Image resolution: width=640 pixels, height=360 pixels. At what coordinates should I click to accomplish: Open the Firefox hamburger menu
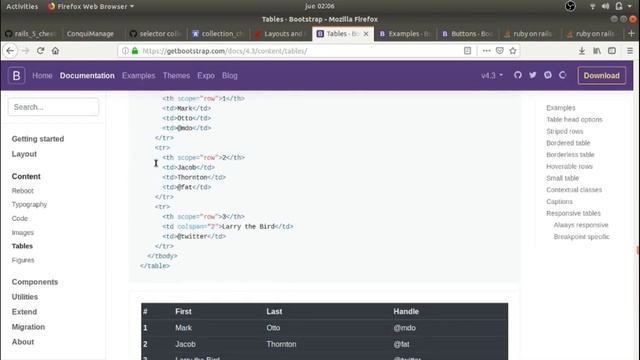coord(630,51)
